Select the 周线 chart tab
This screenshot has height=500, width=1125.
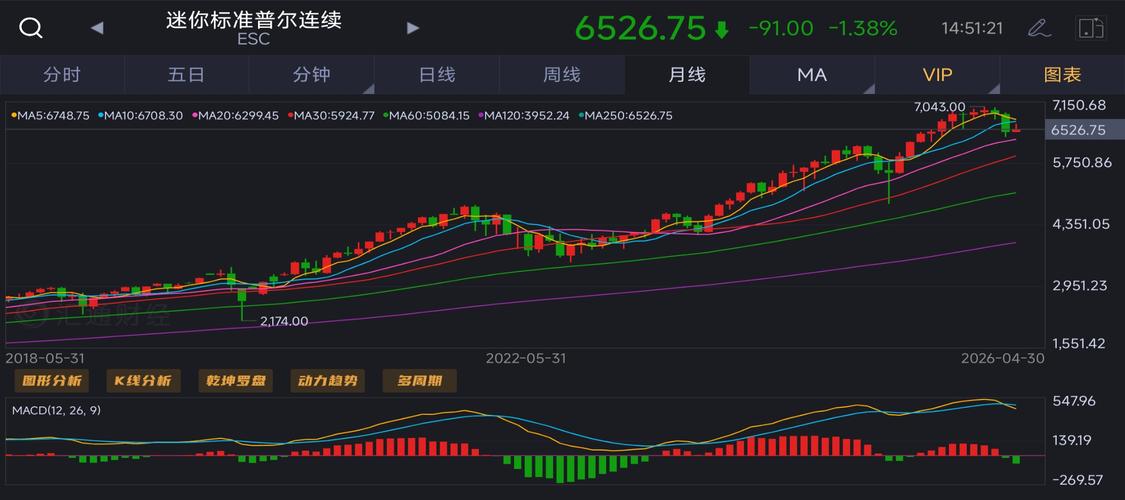click(562, 75)
